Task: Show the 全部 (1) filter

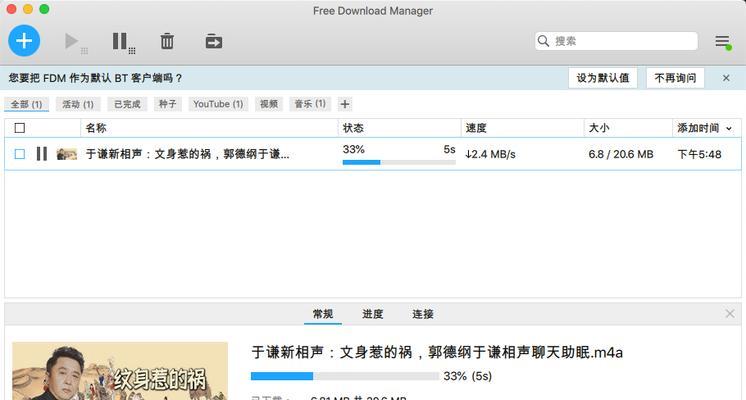Action: (x=27, y=104)
